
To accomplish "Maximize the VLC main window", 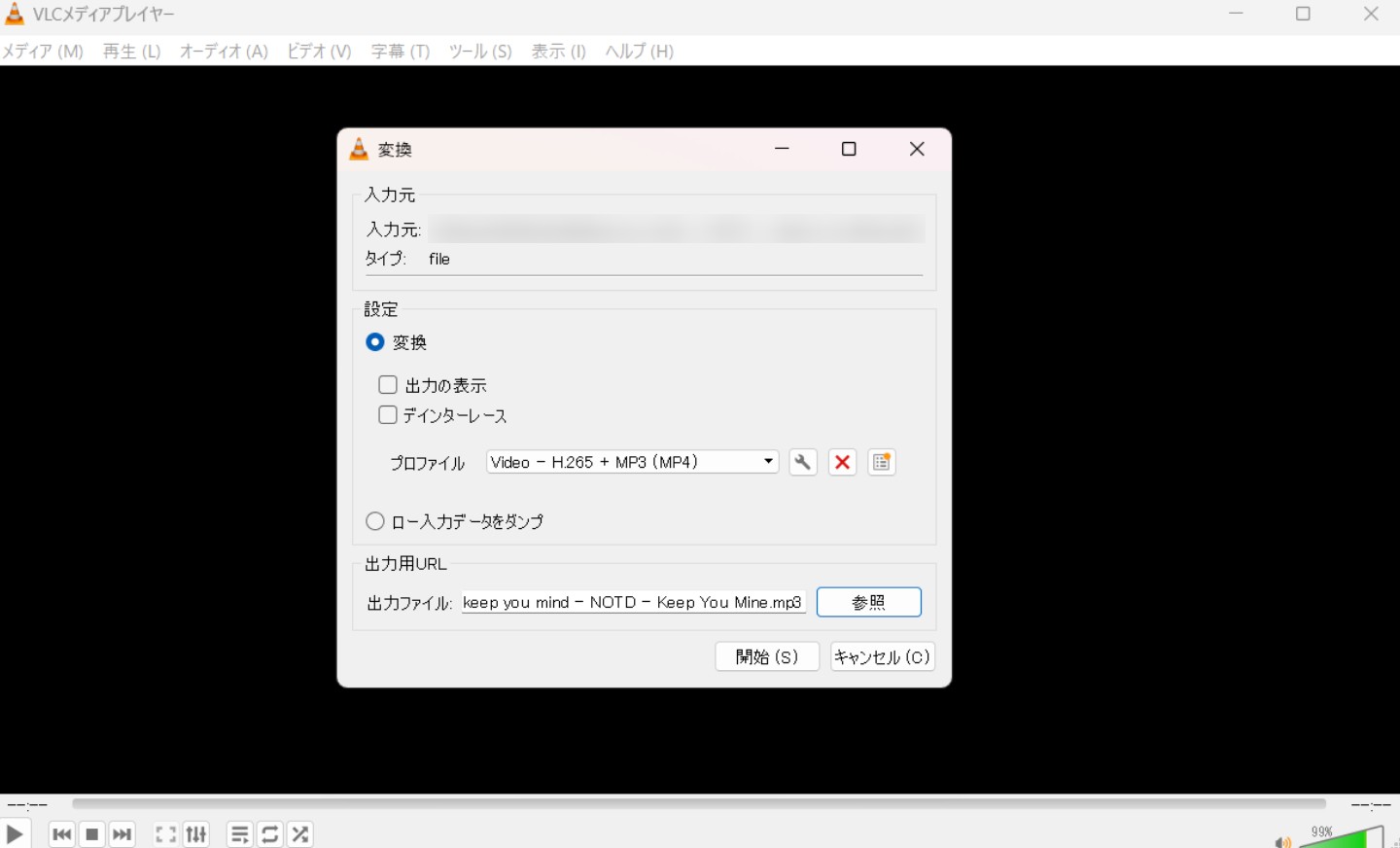I will pyautogui.click(x=1304, y=14).
